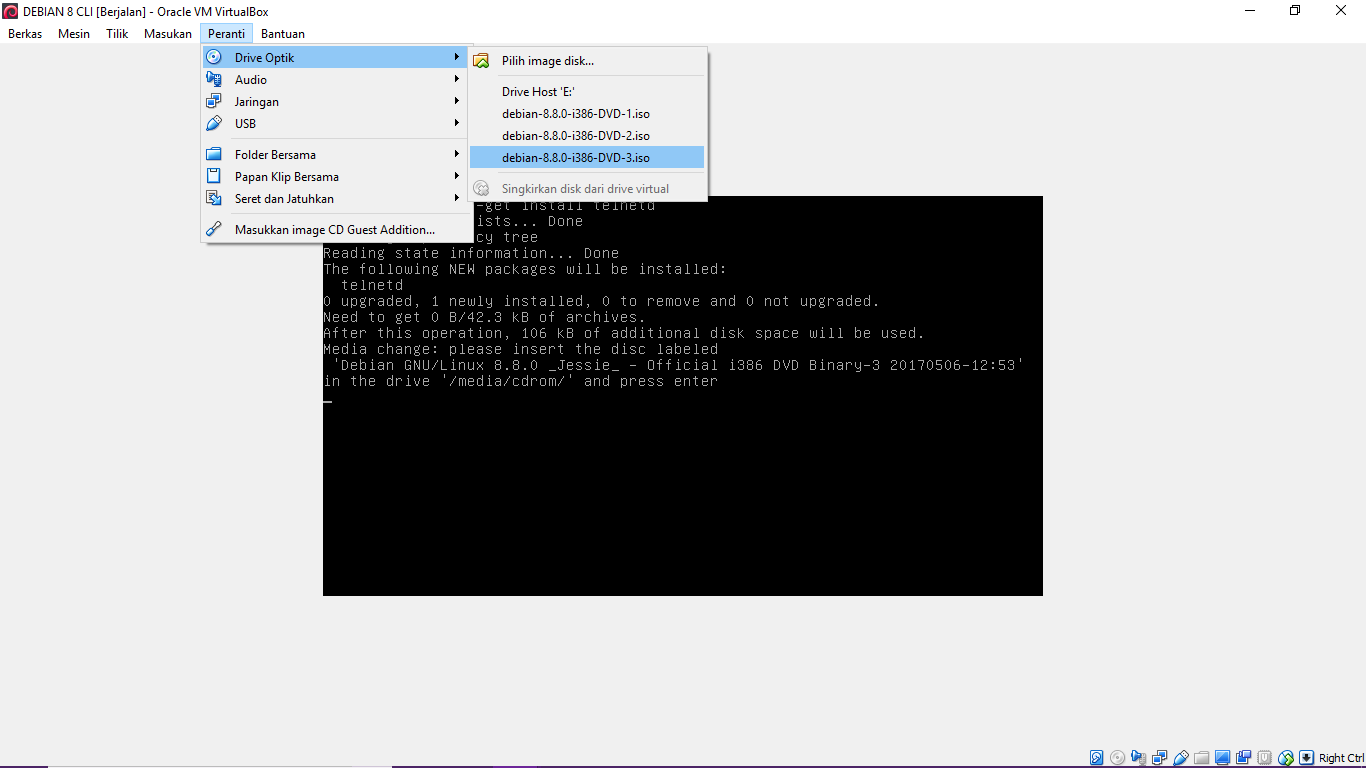The width and height of the screenshot is (1366, 768).
Task: Click the display status bar indicator
Action: 1222,757
